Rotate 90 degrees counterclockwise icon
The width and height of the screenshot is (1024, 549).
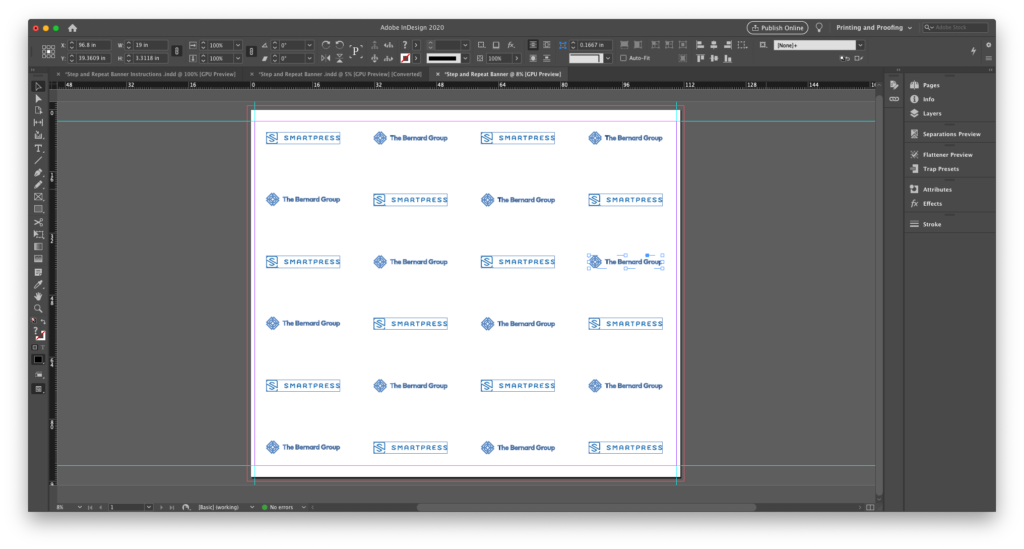click(340, 45)
